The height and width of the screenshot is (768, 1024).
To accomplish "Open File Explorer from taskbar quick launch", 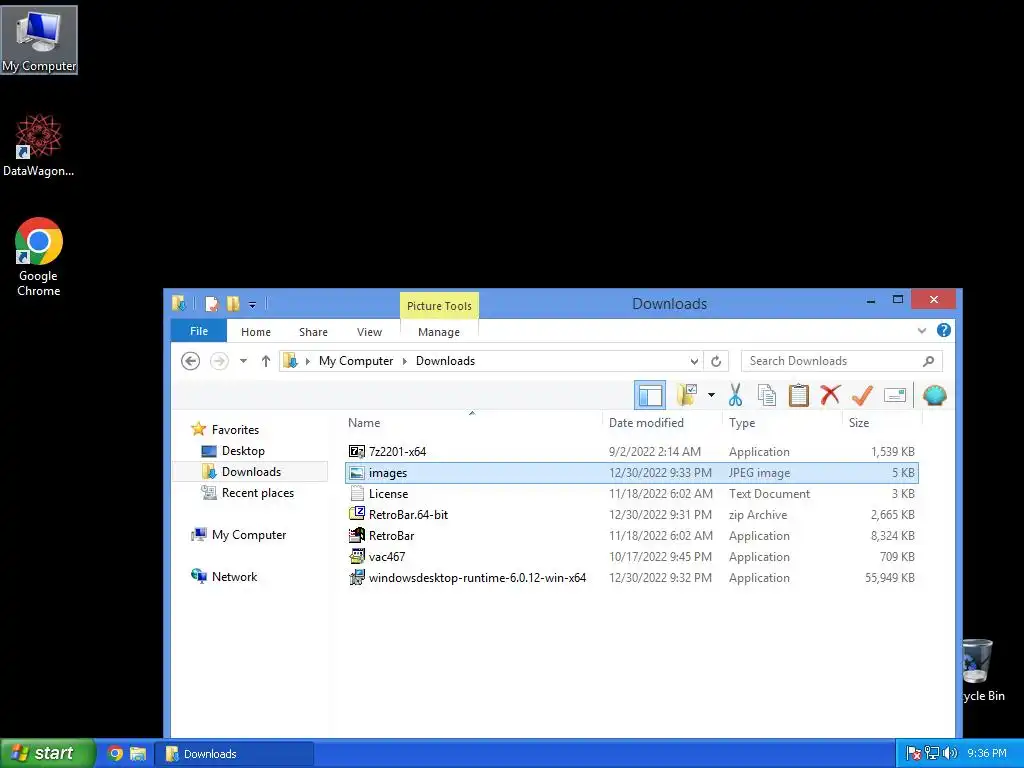I will (x=138, y=754).
